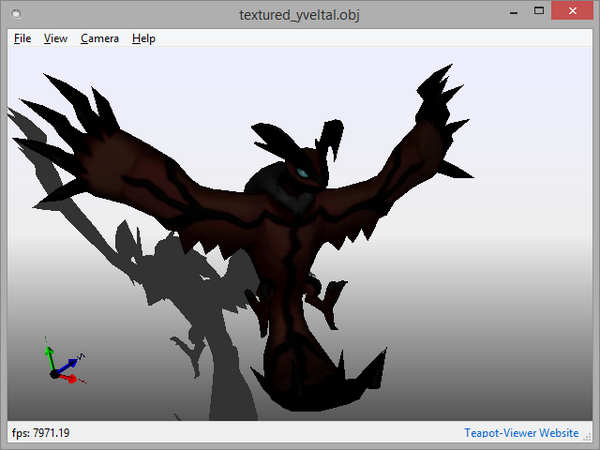
Task: Open the View menu
Action: [55, 39]
